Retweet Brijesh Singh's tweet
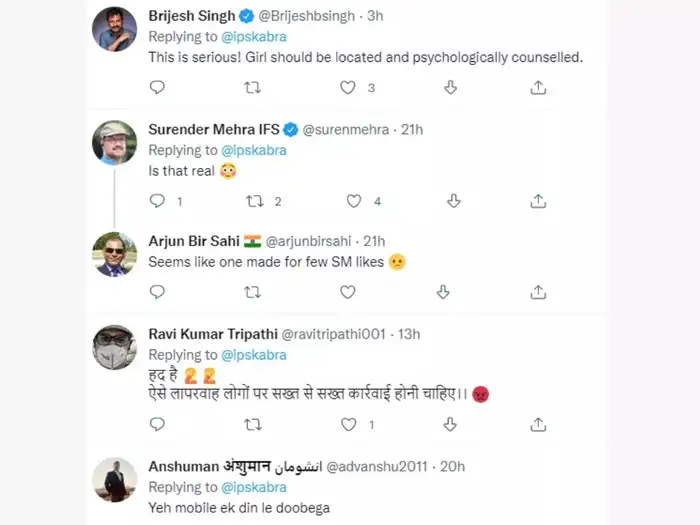Image resolution: width=700 pixels, height=525 pixels. point(252,88)
